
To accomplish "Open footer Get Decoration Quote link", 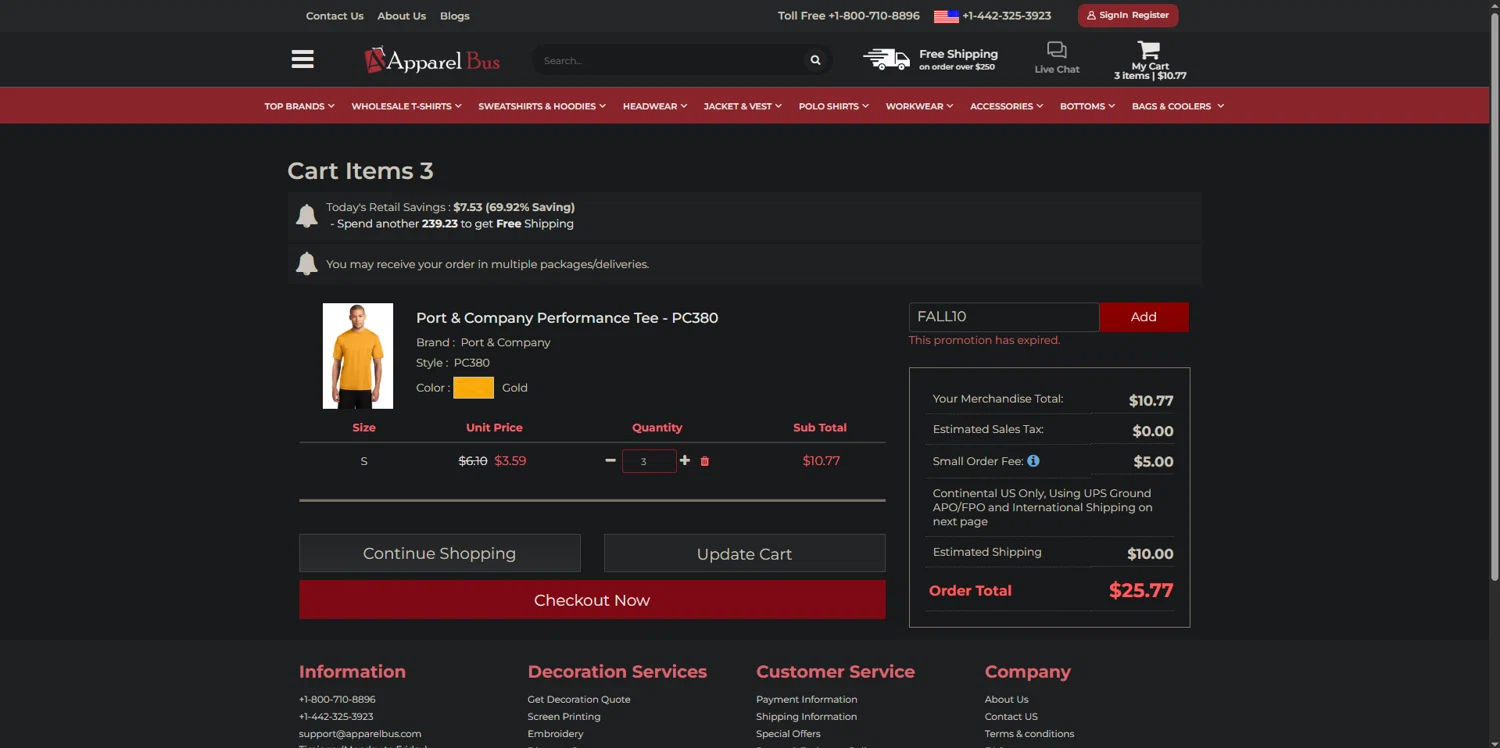I will coord(579,699).
